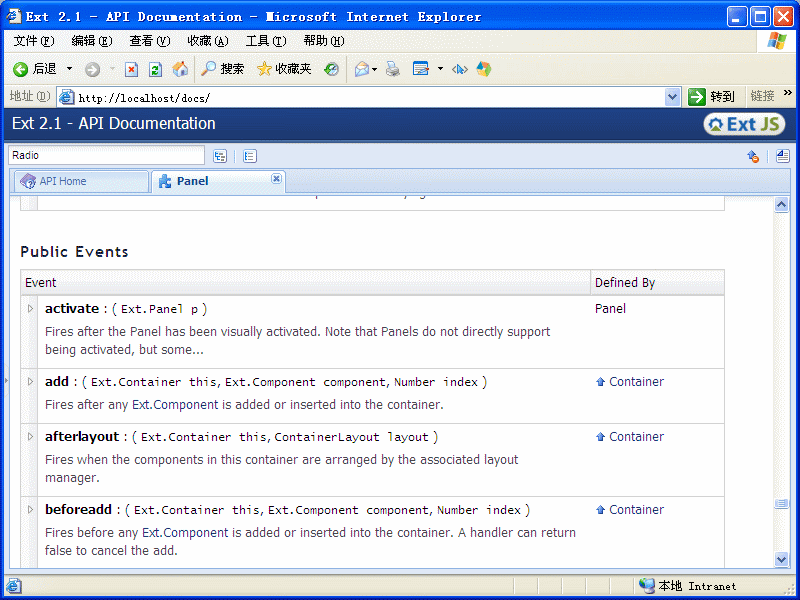The height and width of the screenshot is (600, 800).
Task: Click the Public Events heading
Action: pyautogui.click(x=74, y=252)
